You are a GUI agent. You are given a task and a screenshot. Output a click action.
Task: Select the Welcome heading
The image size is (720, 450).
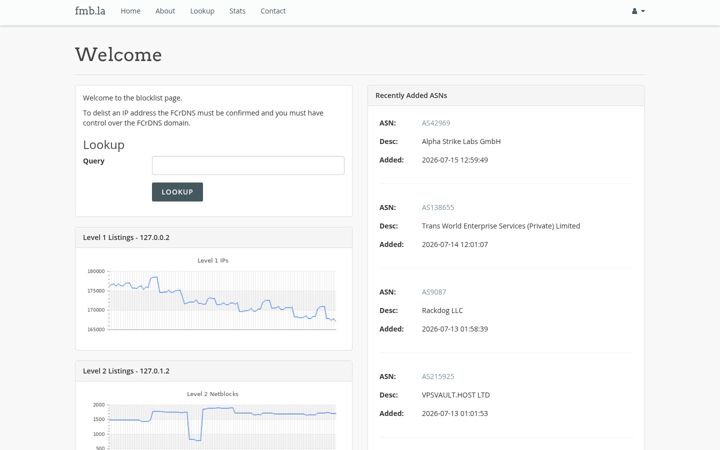click(118, 55)
